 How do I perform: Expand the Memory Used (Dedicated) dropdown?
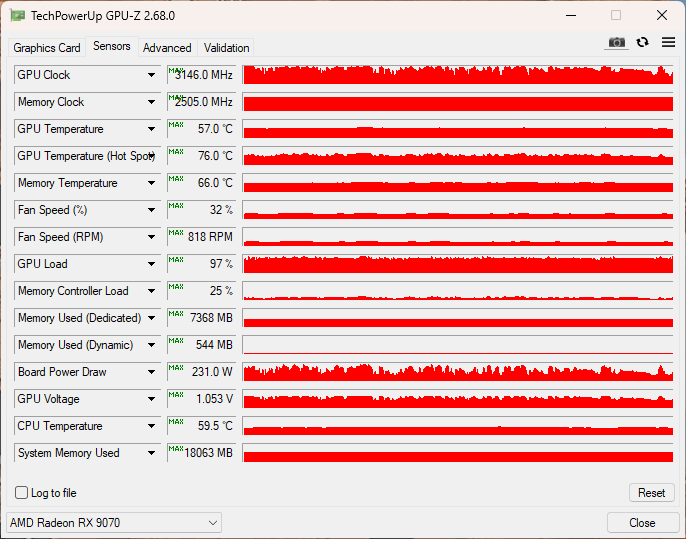(x=151, y=318)
